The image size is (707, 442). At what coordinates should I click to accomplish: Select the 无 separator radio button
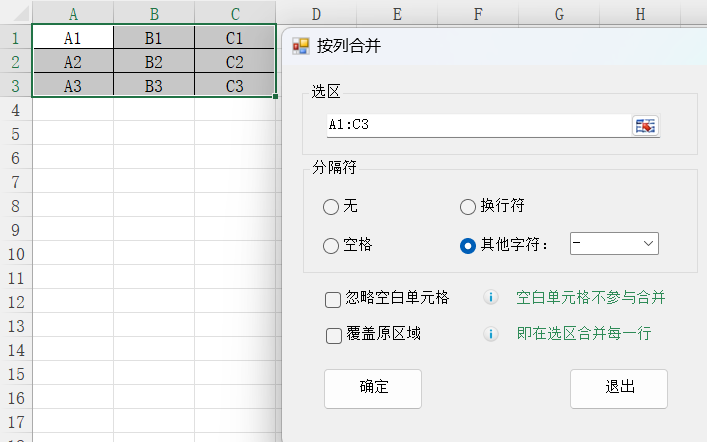pyautogui.click(x=331, y=207)
